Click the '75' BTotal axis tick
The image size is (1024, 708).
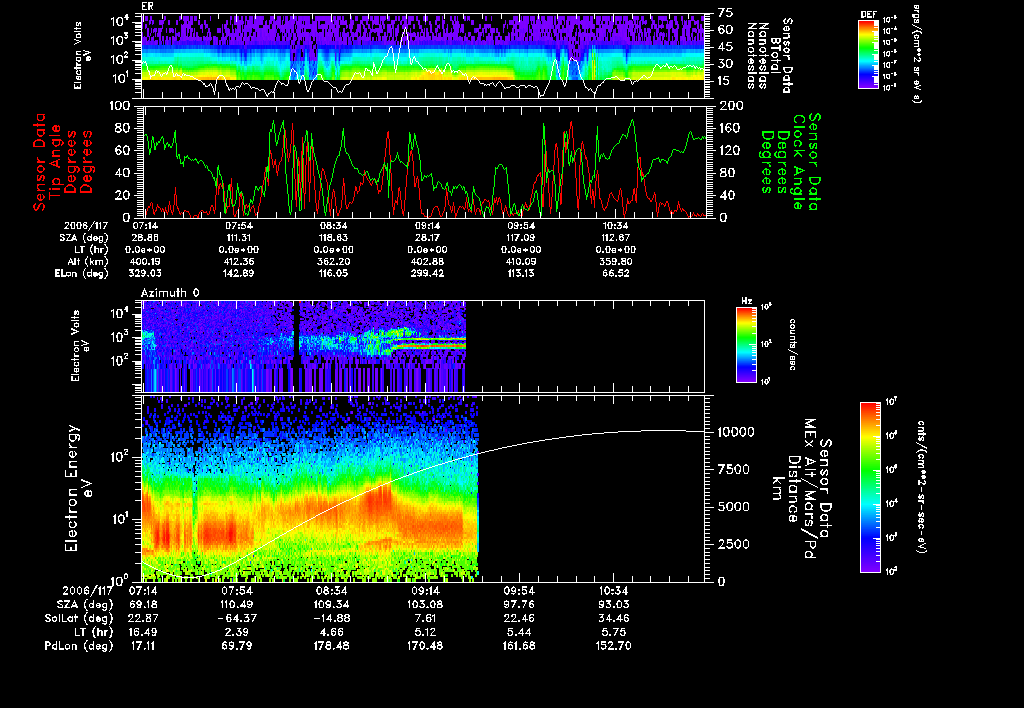pyautogui.click(x=726, y=12)
